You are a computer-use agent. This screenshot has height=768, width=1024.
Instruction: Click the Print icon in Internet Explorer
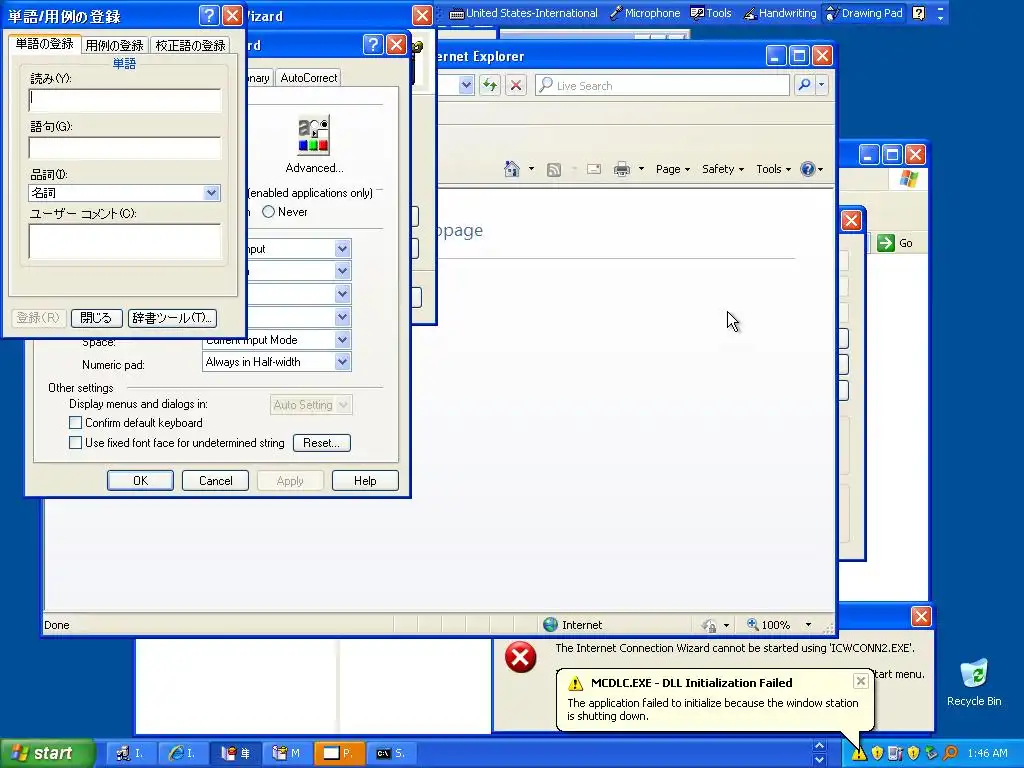[622, 170]
